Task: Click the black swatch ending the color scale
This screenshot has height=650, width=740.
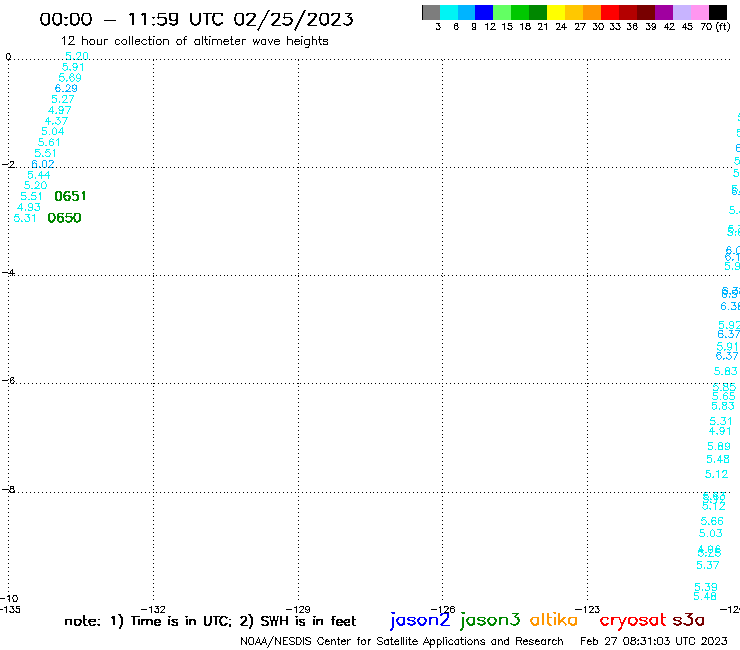Action: pos(717,12)
